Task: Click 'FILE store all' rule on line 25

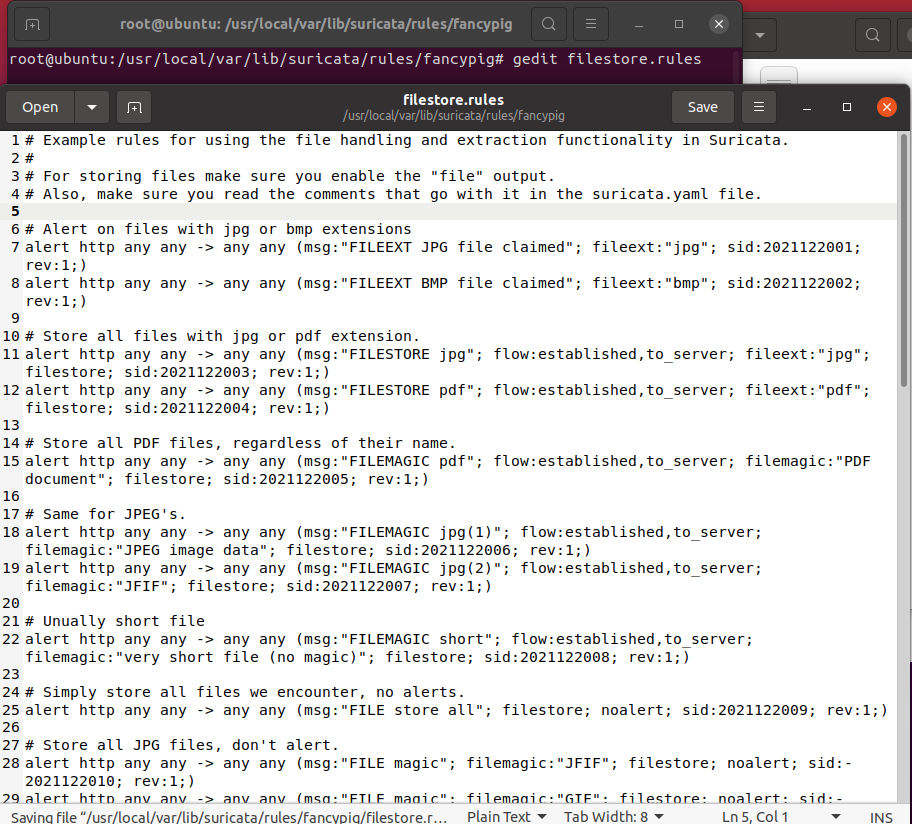Action: point(457,710)
